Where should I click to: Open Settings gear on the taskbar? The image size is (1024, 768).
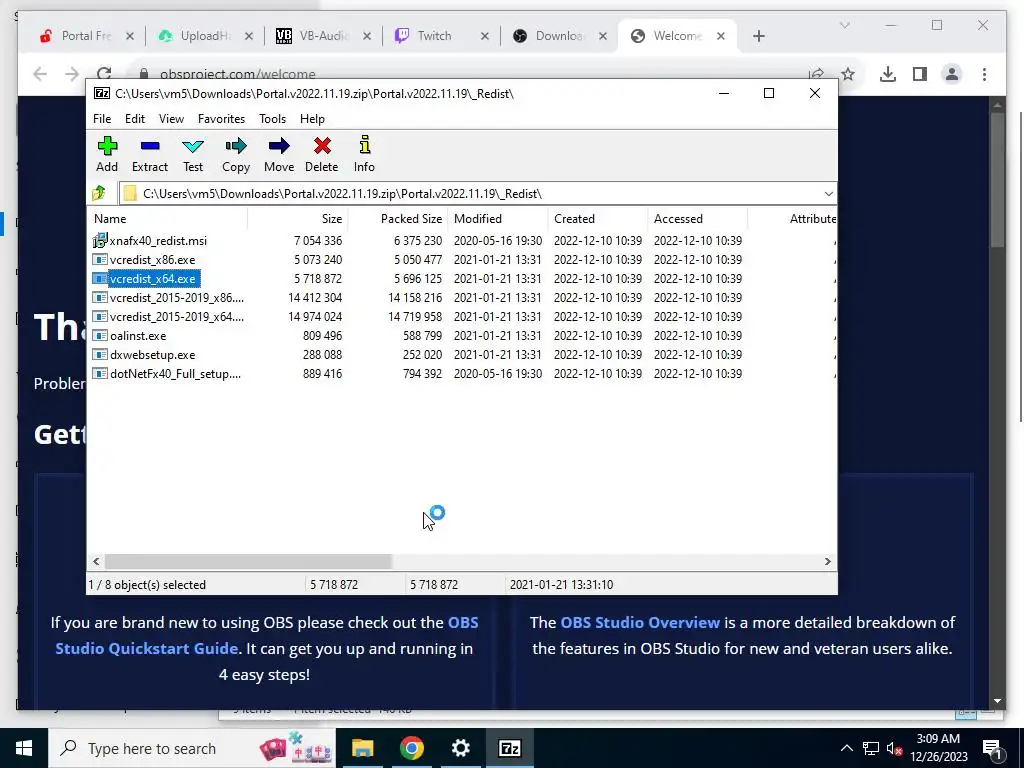[460, 748]
